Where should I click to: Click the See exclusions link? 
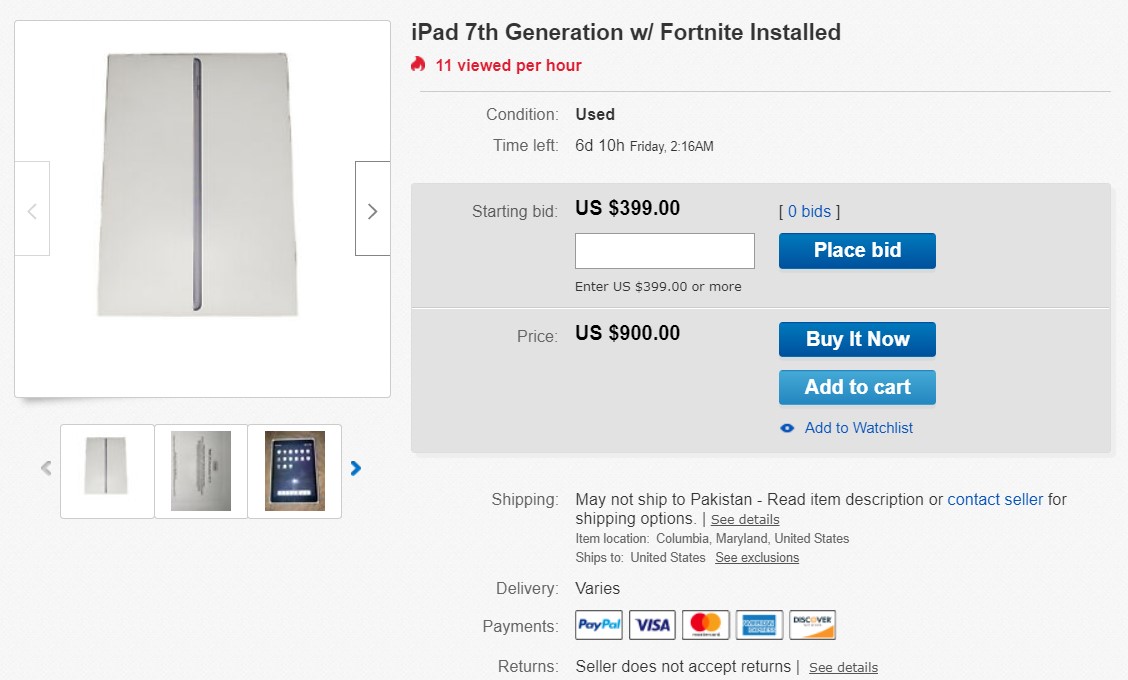click(756, 557)
